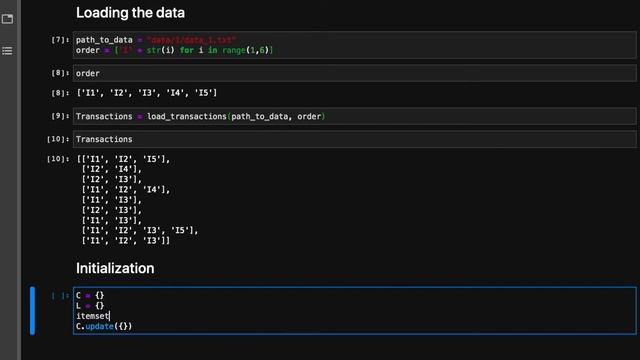
Task: Click the [7]: prompt label
Action: 60,40
